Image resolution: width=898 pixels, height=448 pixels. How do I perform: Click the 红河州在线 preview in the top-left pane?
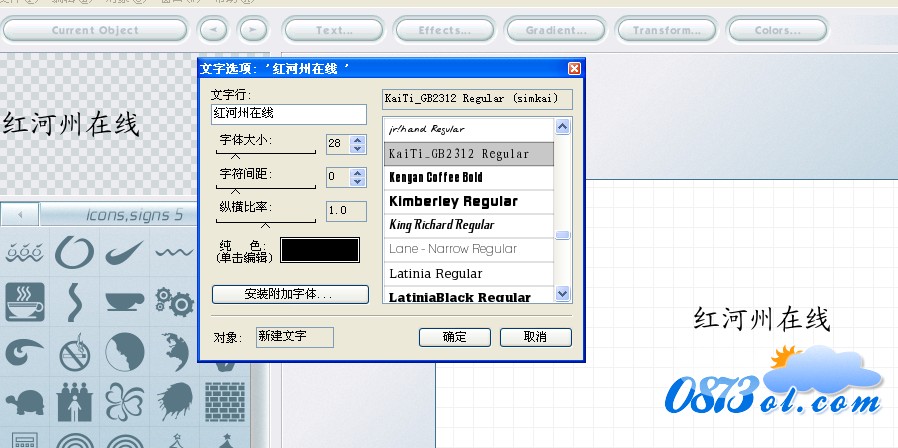[x=72, y=124]
